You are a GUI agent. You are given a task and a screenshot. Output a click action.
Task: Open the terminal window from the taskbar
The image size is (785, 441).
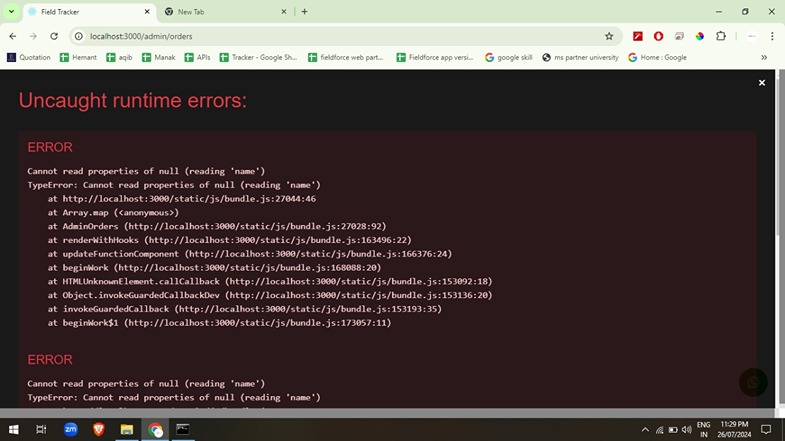coord(183,429)
